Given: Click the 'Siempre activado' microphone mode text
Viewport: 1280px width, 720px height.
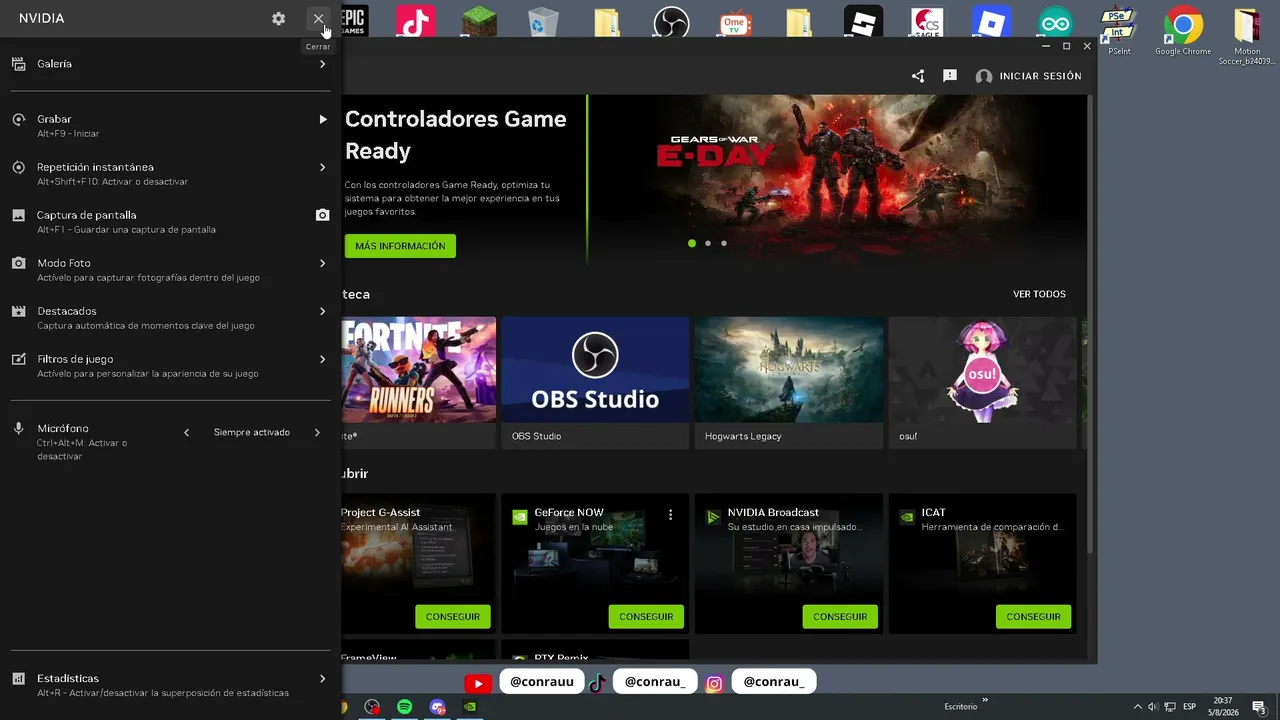Looking at the screenshot, I should [252, 433].
